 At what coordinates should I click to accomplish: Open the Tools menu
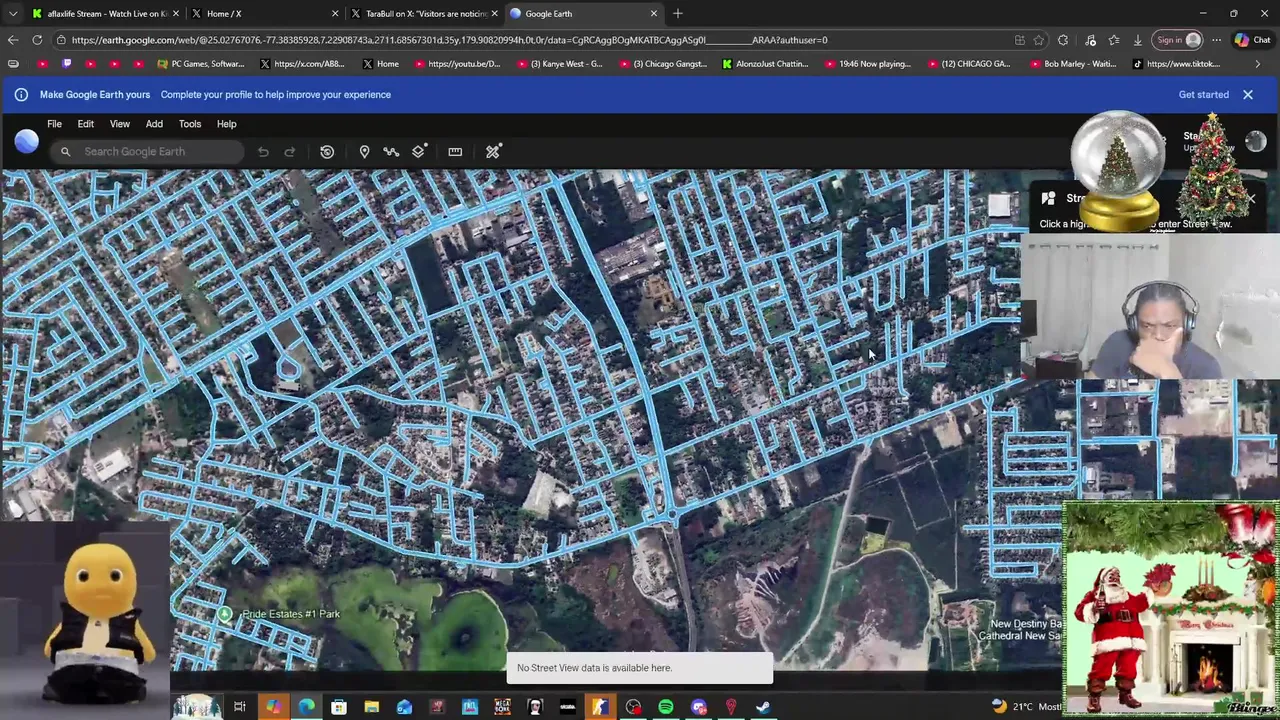tap(190, 124)
